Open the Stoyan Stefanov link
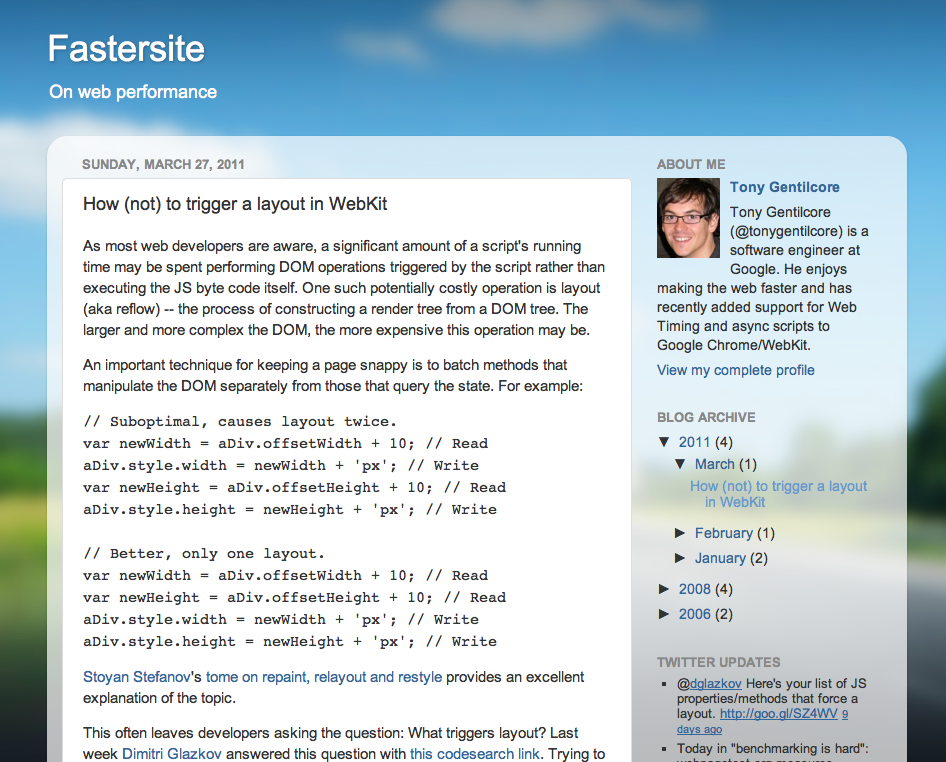Image resolution: width=946 pixels, height=762 pixels. (x=136, y=677)
